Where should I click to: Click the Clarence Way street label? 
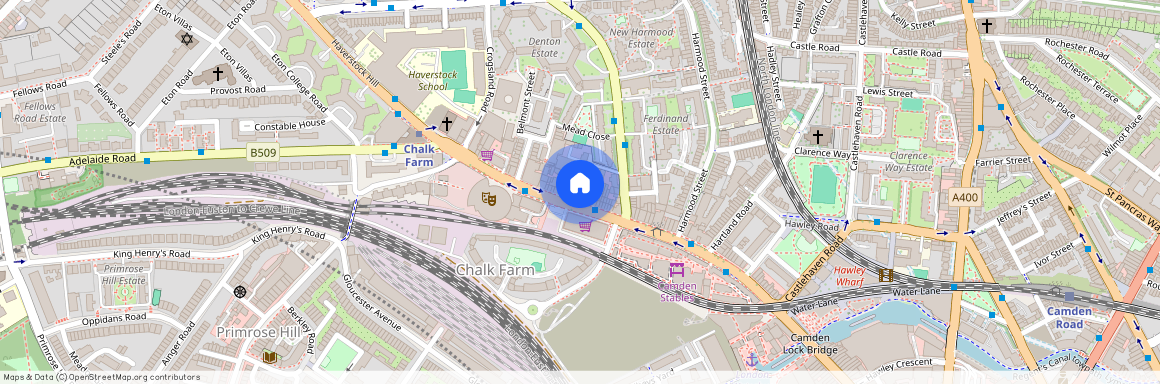pyautogui.click(x=822, y=153)
